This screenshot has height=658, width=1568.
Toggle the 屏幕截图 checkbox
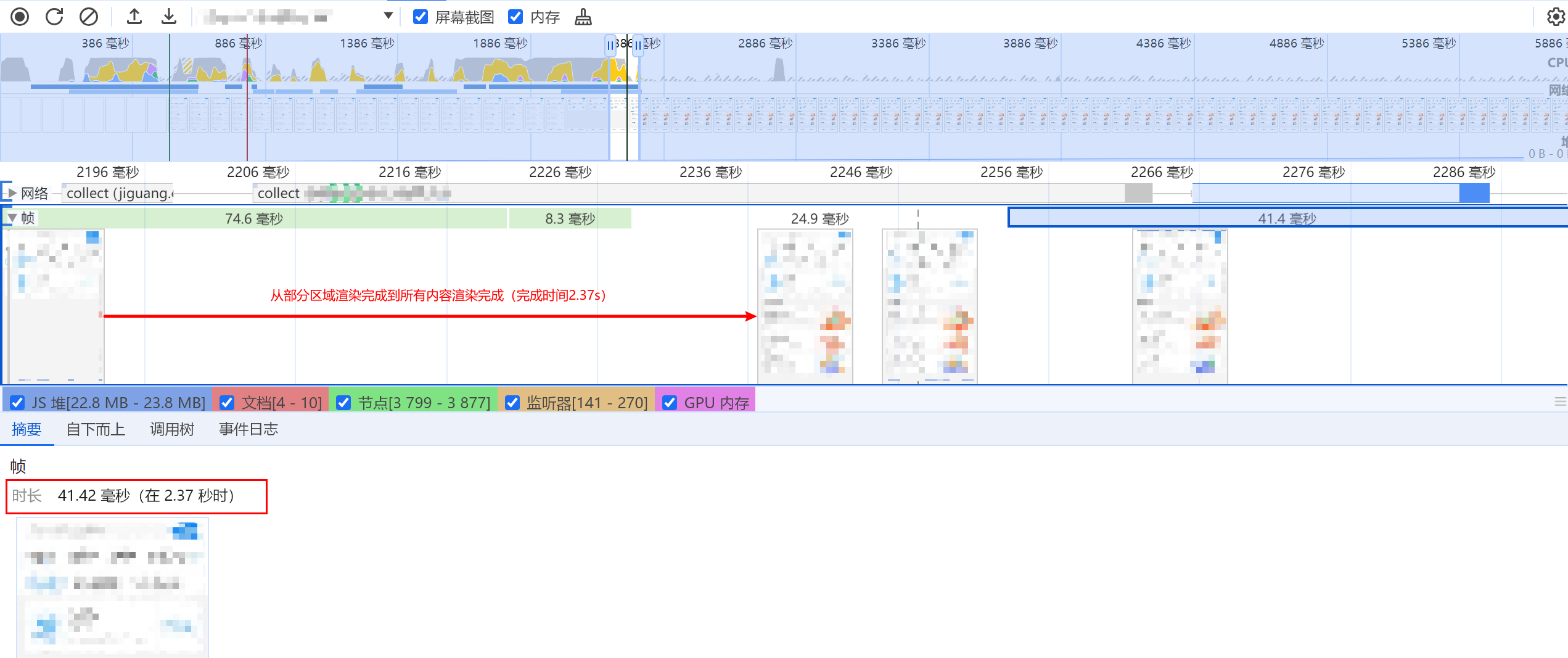point(421,17)
